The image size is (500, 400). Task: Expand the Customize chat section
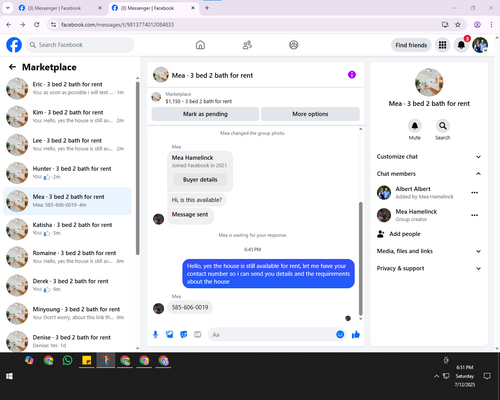tap(429, 157)
